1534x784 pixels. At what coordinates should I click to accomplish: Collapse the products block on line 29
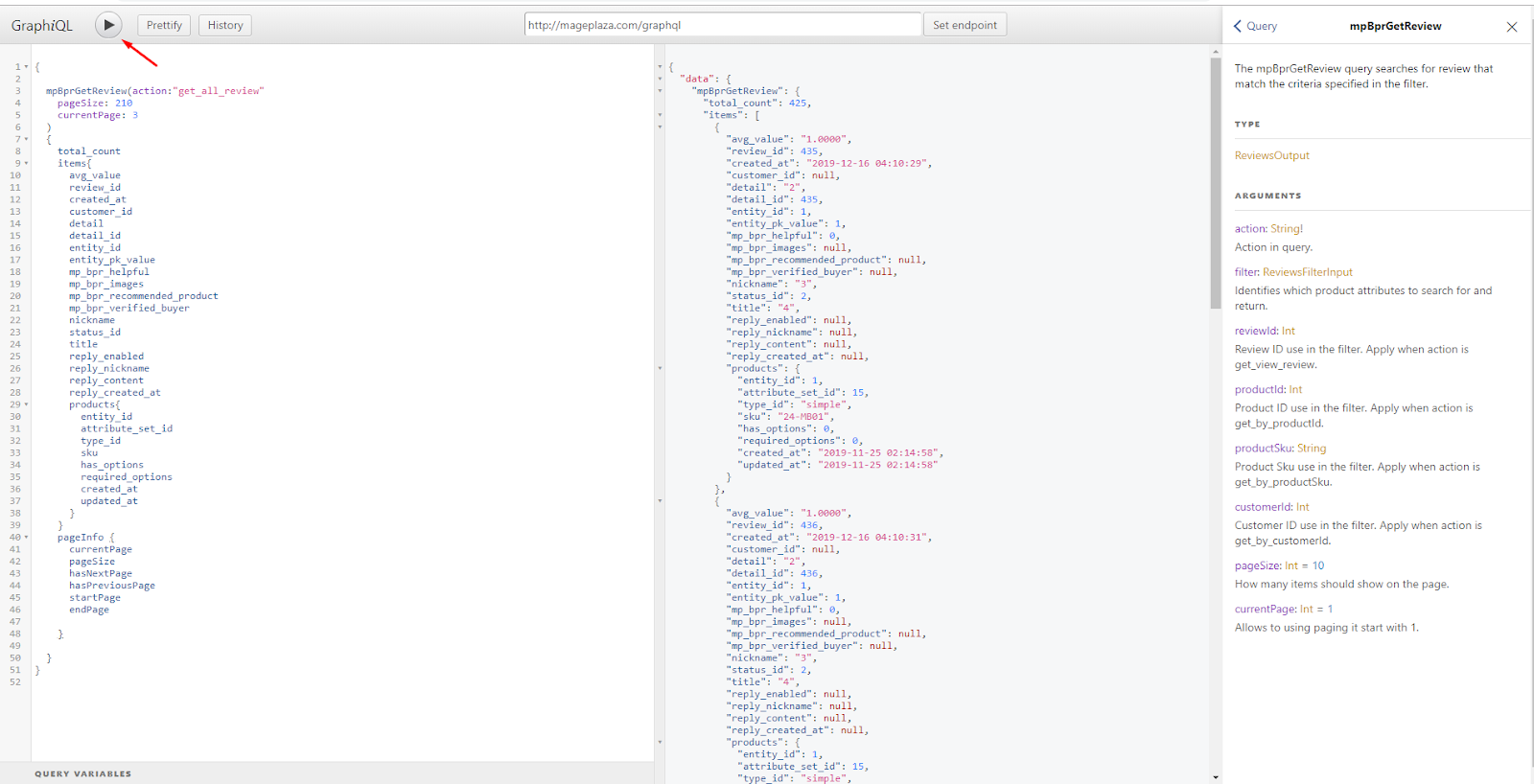27,404
